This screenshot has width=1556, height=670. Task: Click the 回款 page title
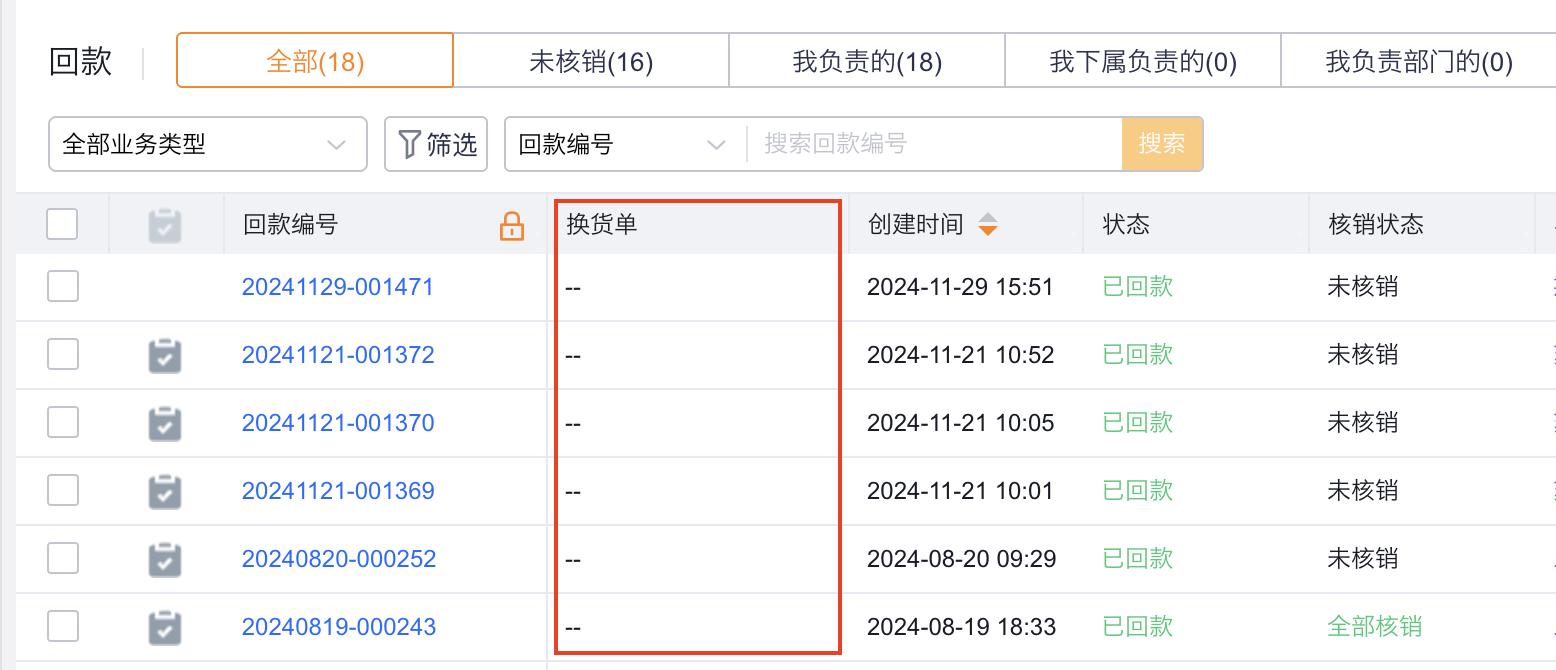coord(81,62)
